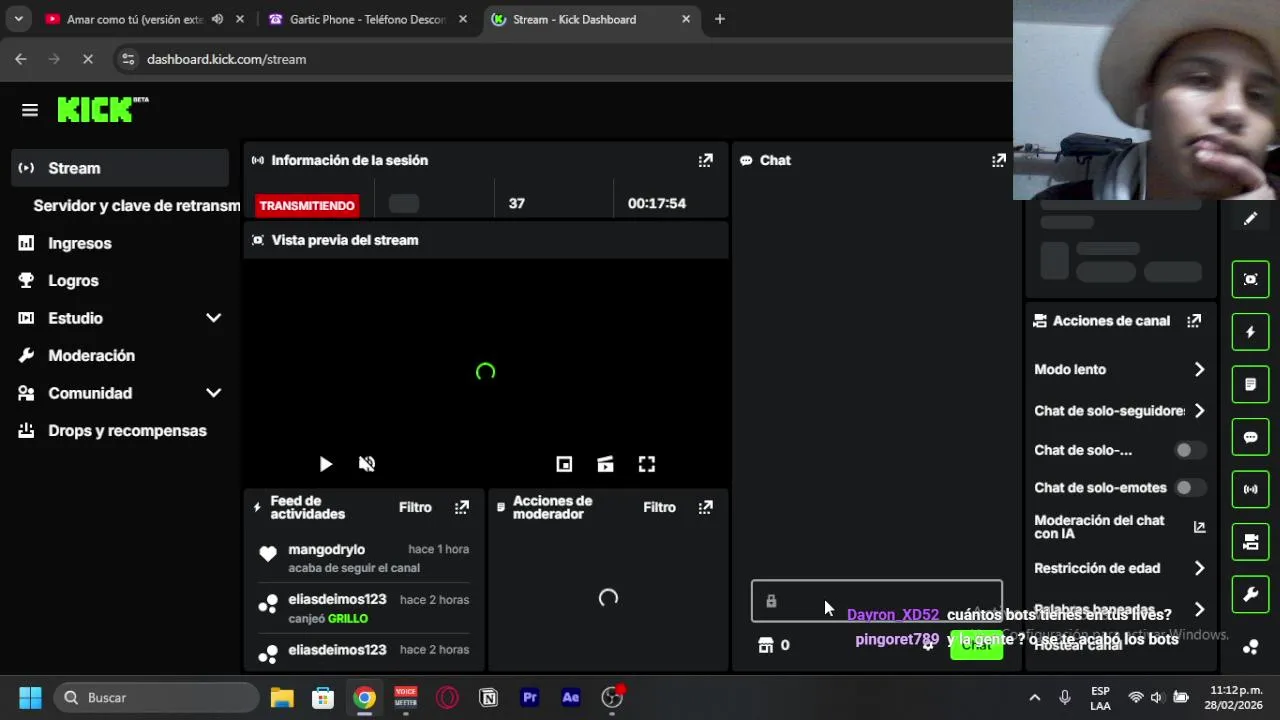
Task: Open File Explorer from taskbar
Action: pos(282,697)
